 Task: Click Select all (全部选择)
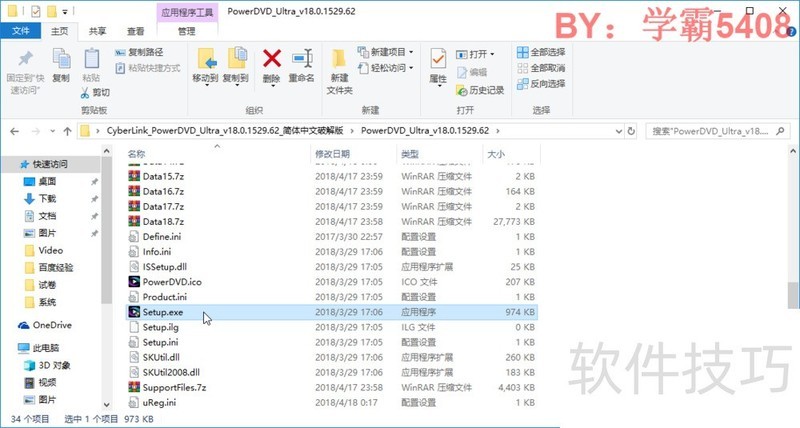coord(541,52)
